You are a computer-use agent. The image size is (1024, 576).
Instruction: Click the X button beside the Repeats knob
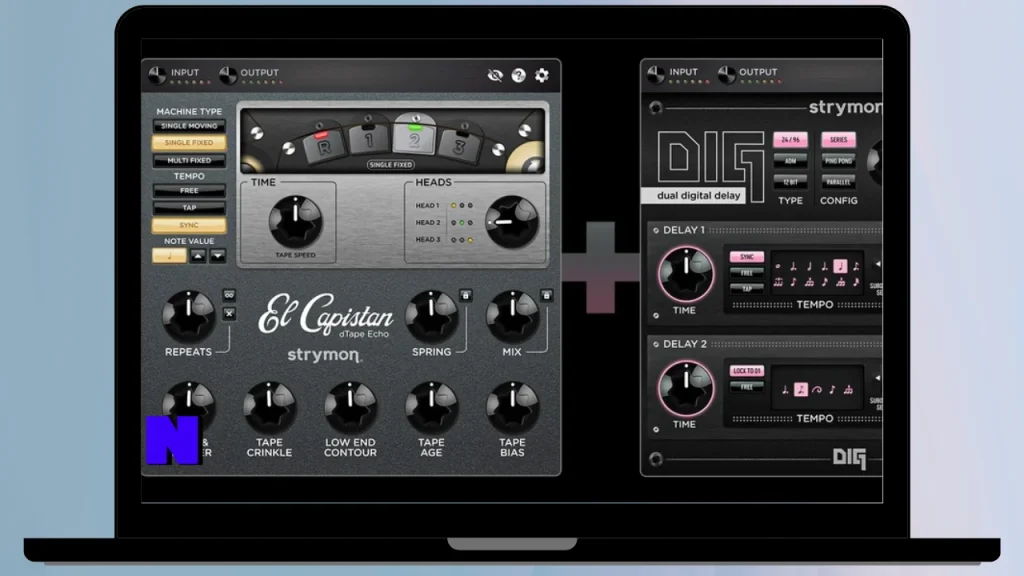(x=229, y=314)
